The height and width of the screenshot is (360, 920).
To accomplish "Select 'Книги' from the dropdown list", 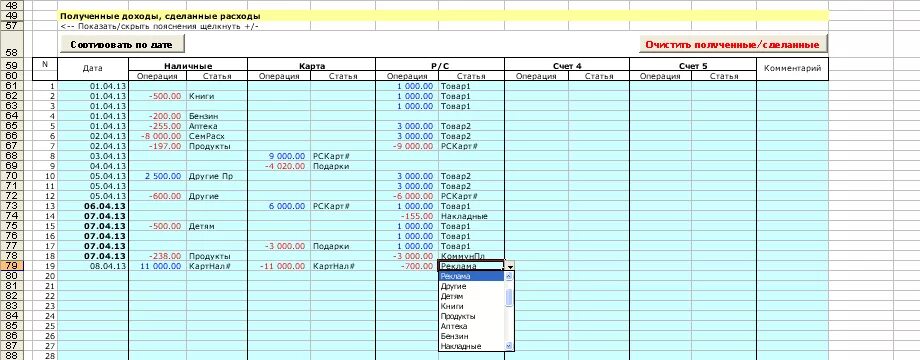I will (471, 306).
